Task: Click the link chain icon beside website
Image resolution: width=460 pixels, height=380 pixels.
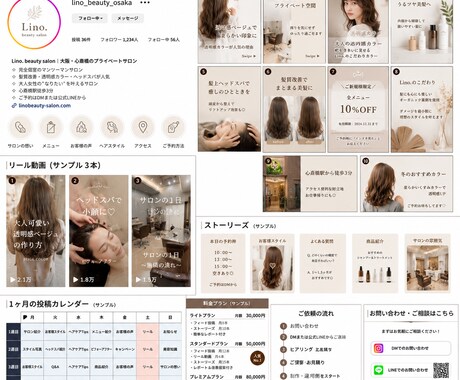Action: click(14, 106)
